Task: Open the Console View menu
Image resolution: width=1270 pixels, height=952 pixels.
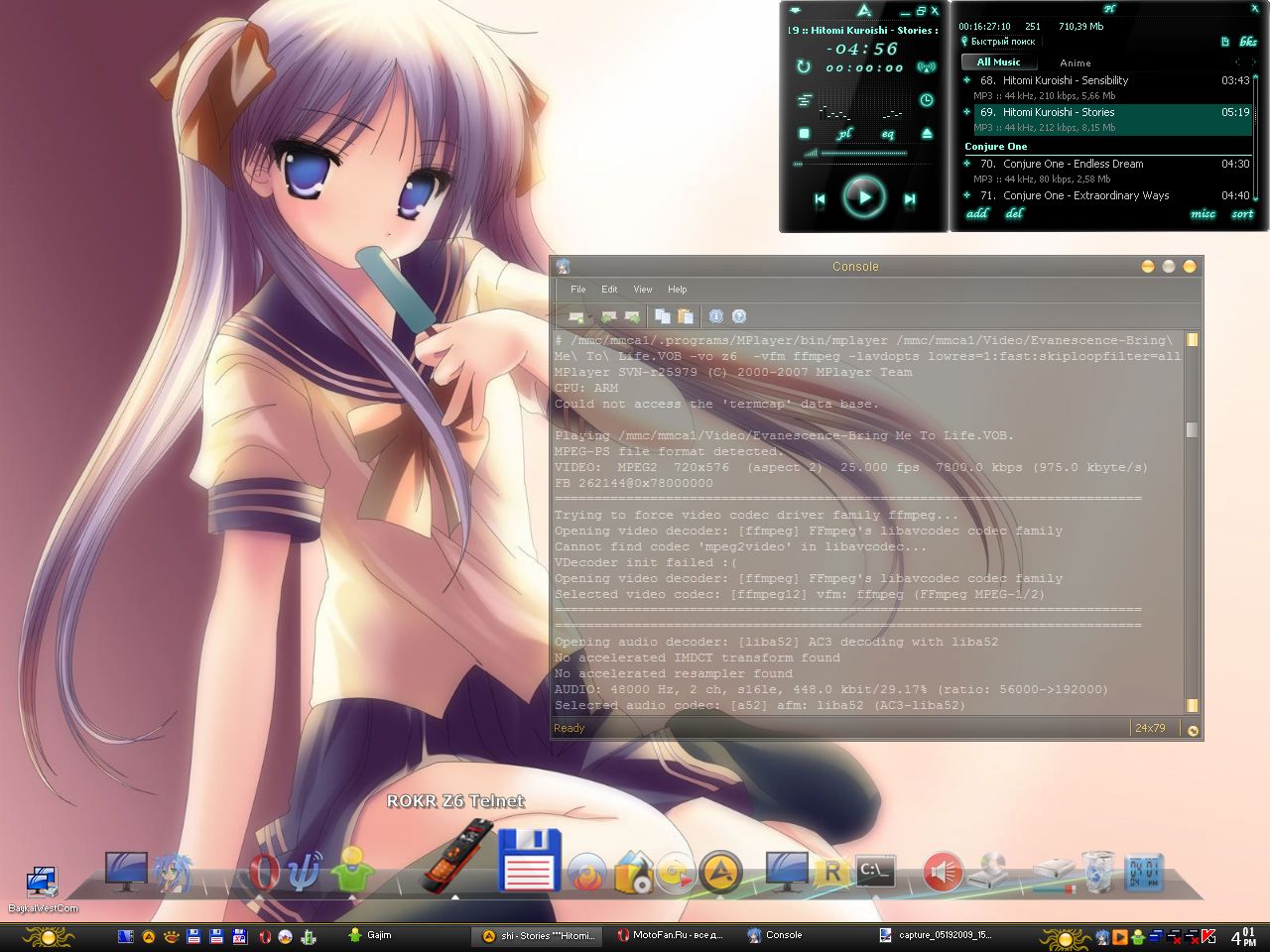Action: click(643, 290)
